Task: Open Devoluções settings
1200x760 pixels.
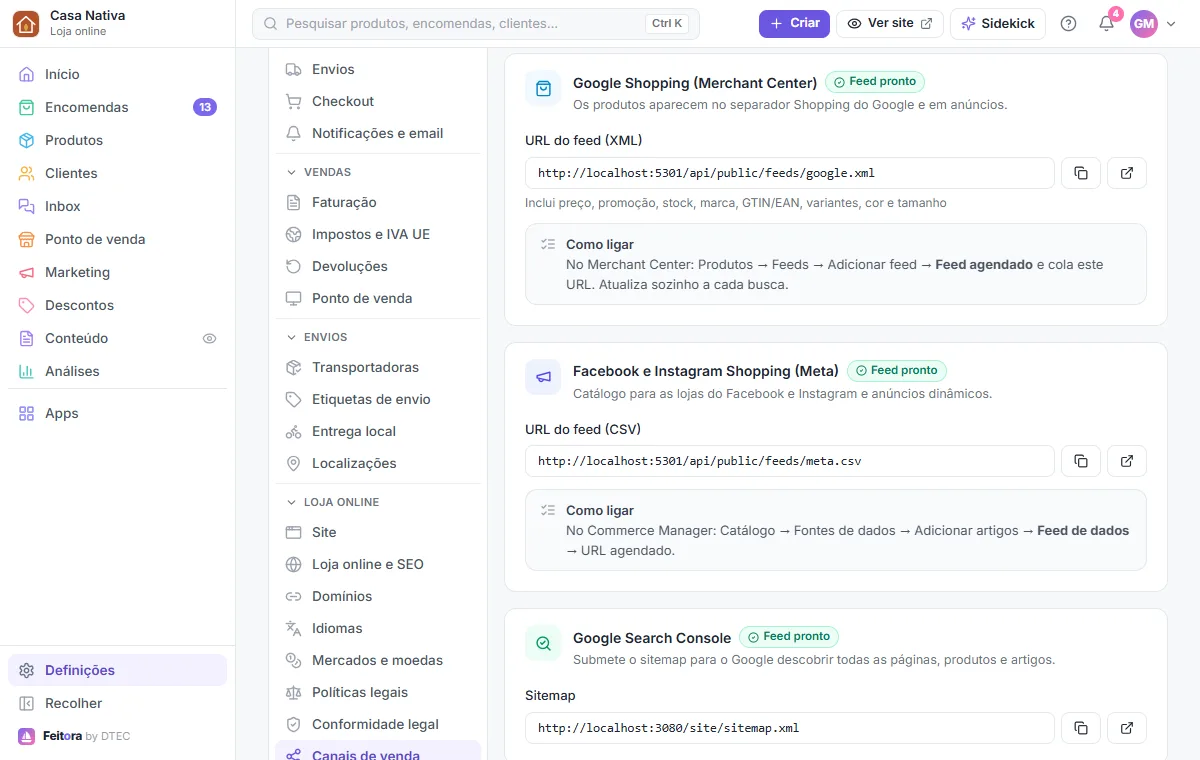Action: 378,266
